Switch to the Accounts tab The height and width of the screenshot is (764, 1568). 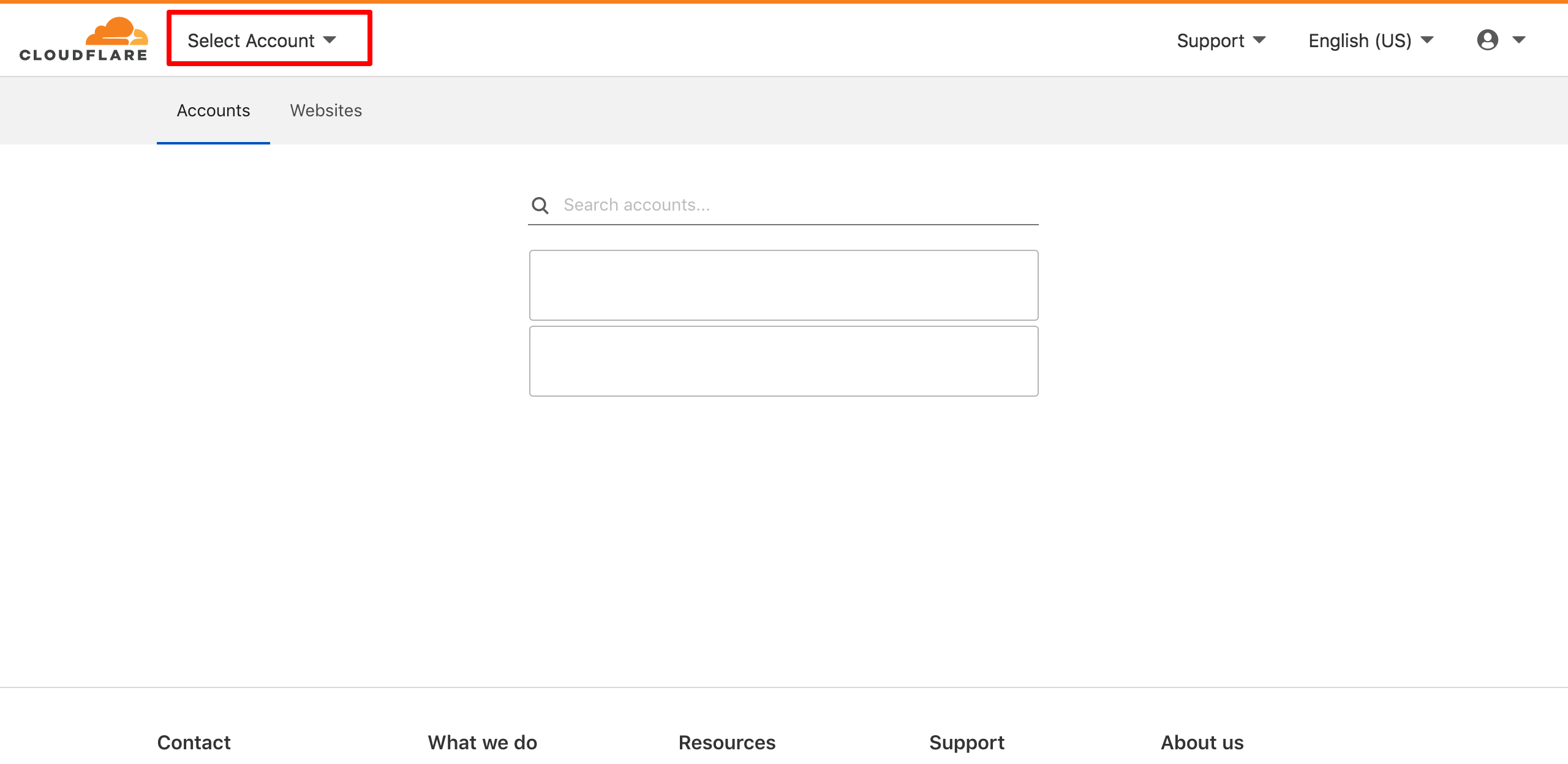pos(213,111)
